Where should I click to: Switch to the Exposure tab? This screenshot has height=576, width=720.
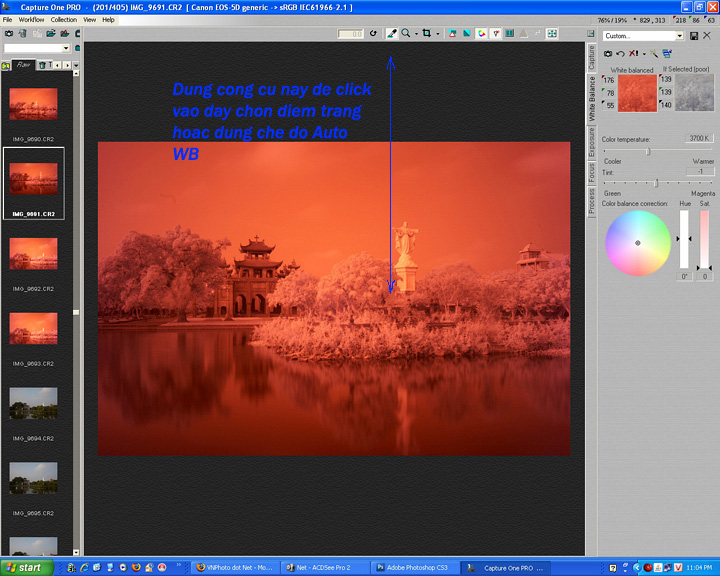pos(592,140)
